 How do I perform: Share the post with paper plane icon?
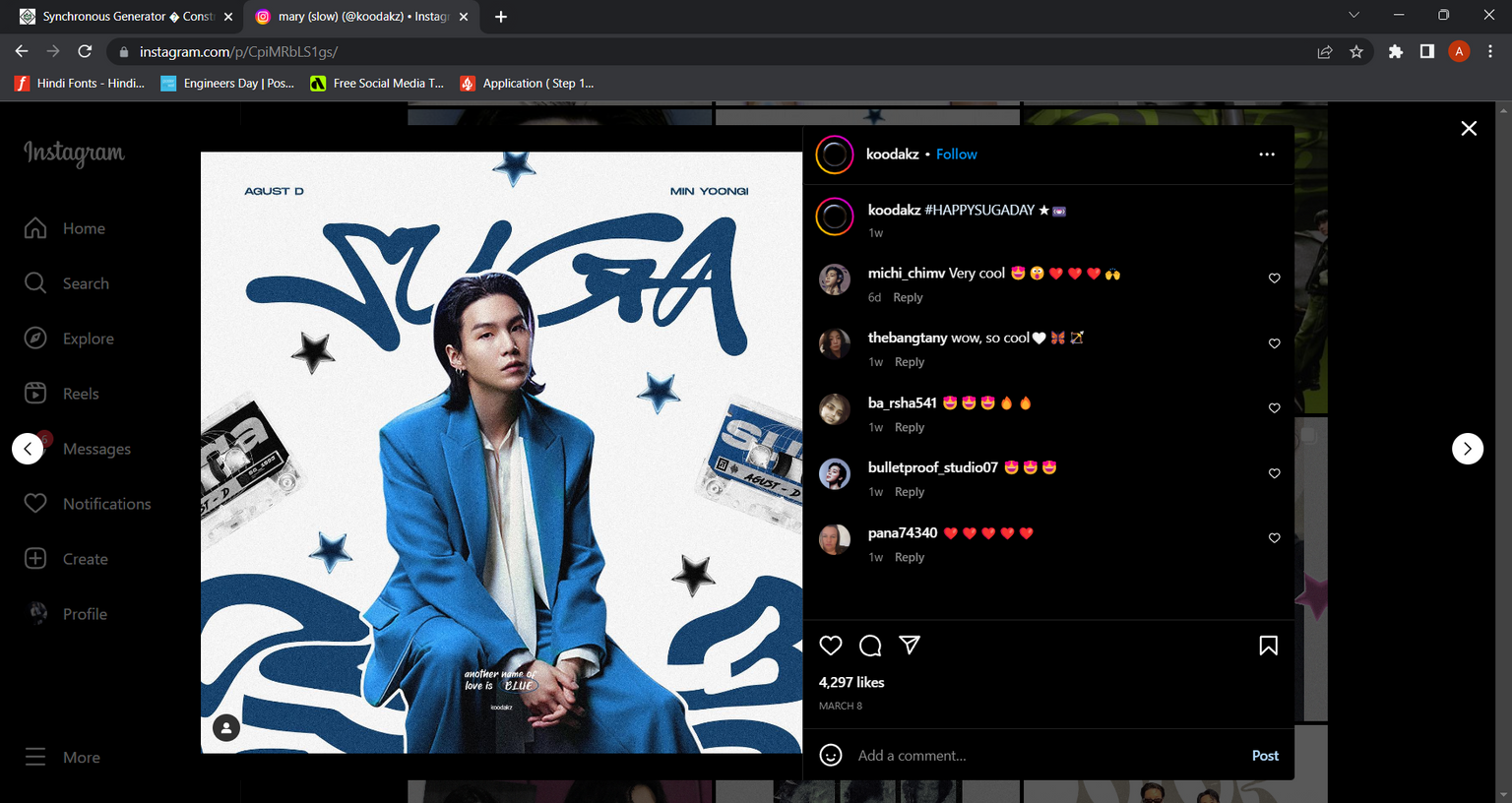coord(910,646)
